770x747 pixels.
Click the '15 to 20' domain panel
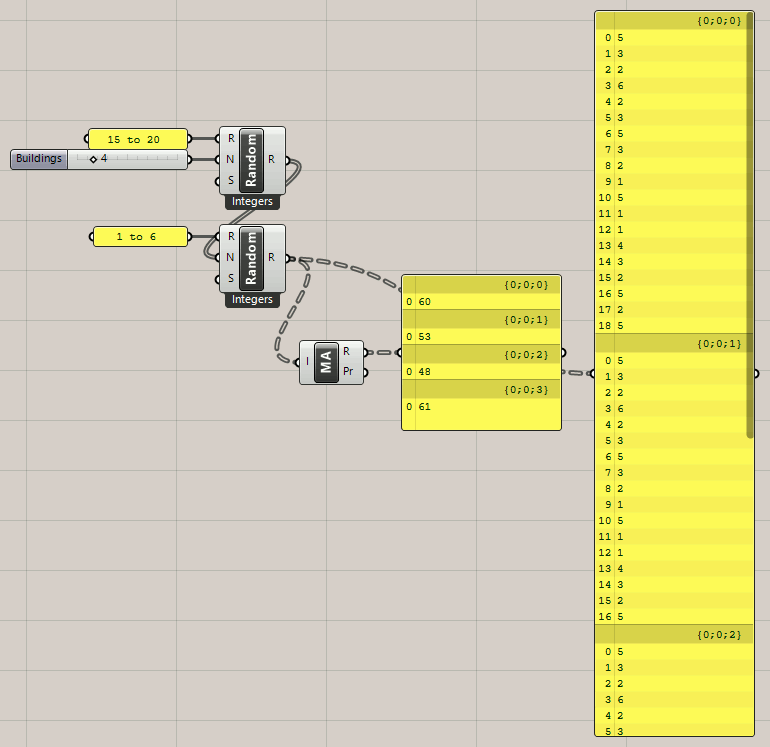(x=138, y=139)
